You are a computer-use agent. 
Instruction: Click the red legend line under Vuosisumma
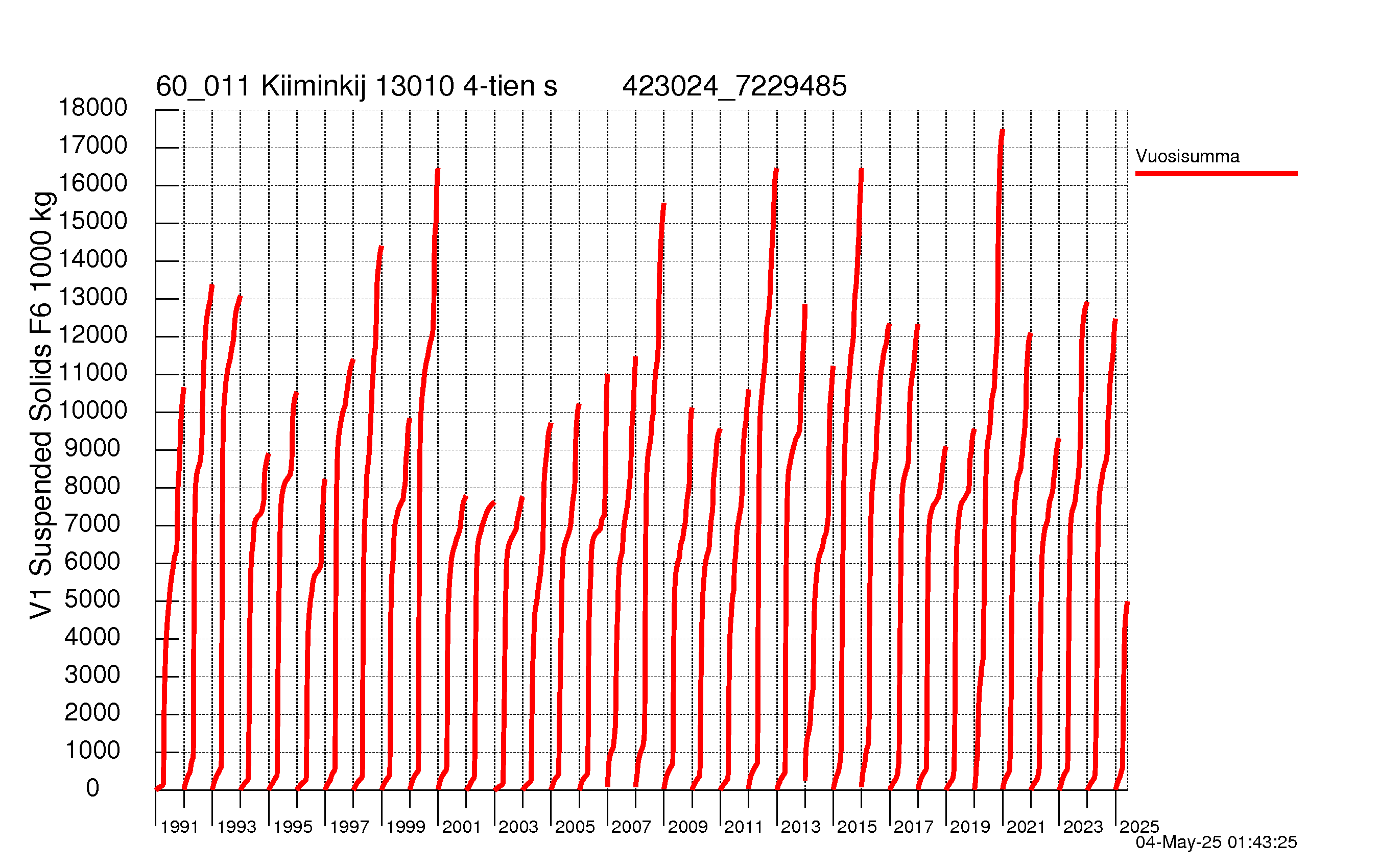(1217, 174)
